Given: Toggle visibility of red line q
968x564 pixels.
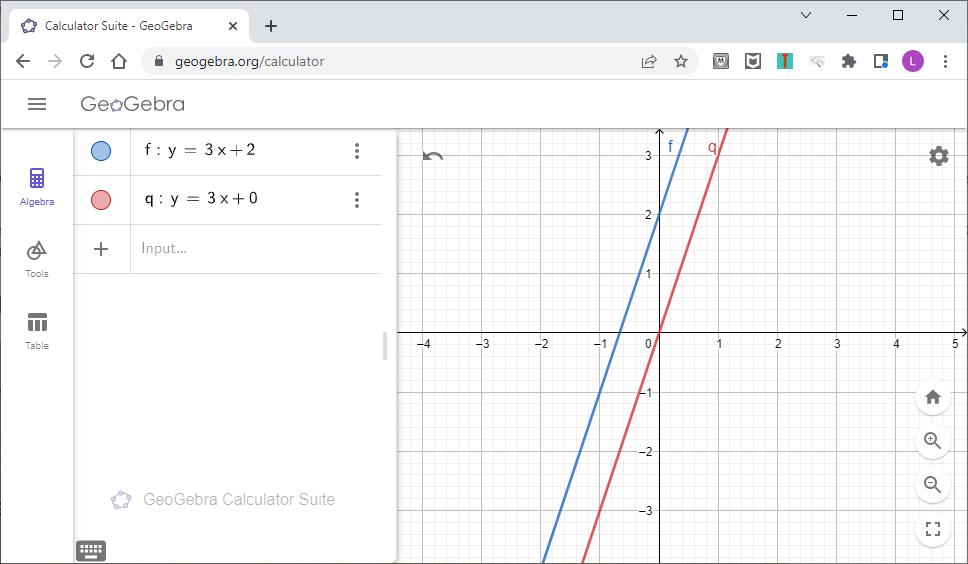Looking at the screenshot, I should [101, 200].
